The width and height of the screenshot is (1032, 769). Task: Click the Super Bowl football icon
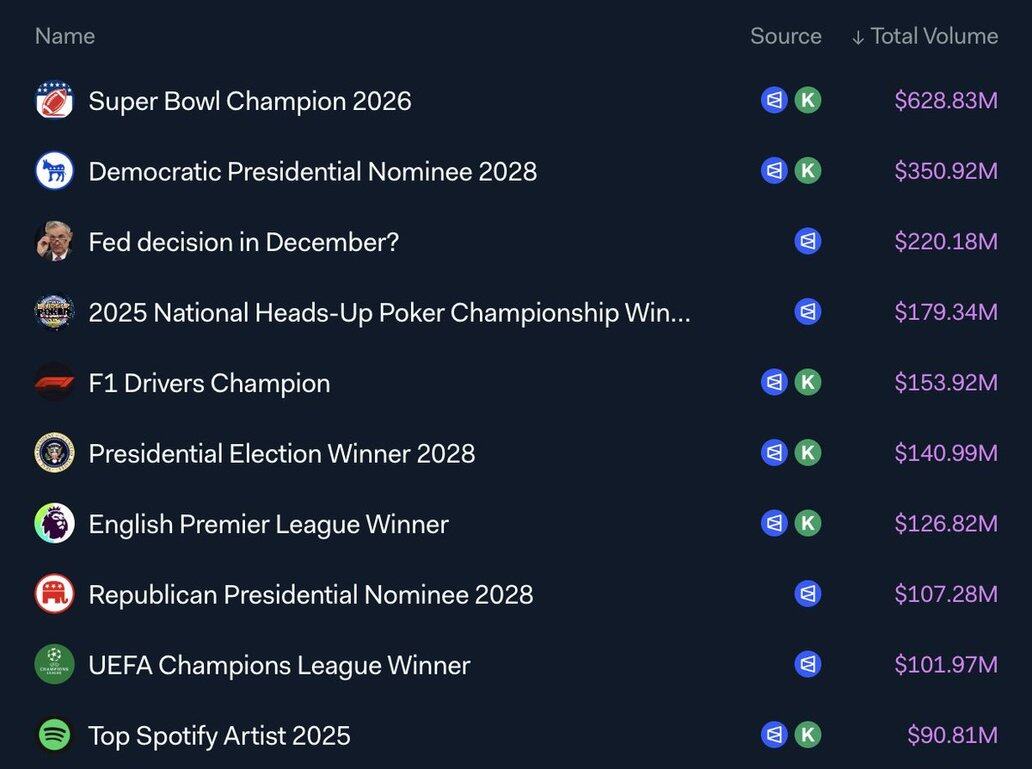(x=54, y=100)
